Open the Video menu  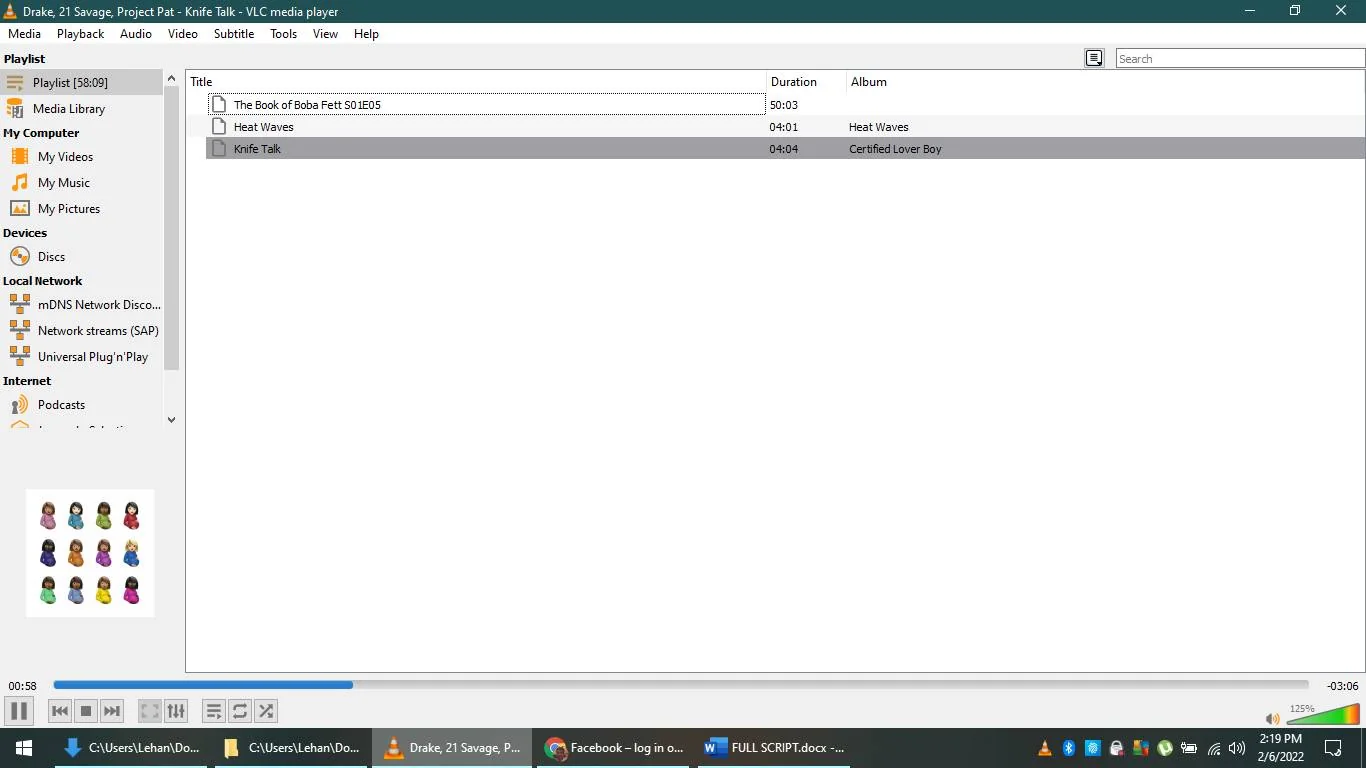(183, 33)
